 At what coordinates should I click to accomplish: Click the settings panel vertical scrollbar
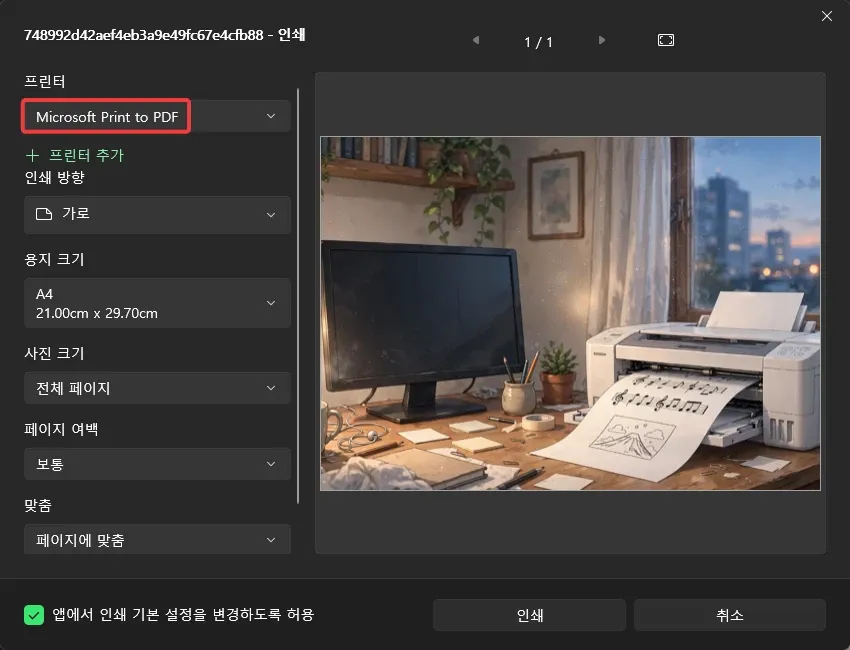pyautogui.click(x=298, y=297)
